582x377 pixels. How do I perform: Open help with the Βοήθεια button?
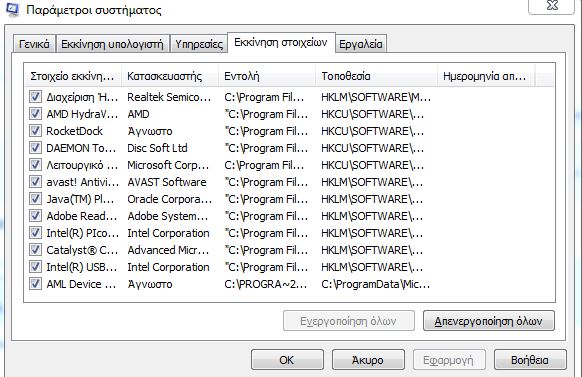(x=530, y=360)
